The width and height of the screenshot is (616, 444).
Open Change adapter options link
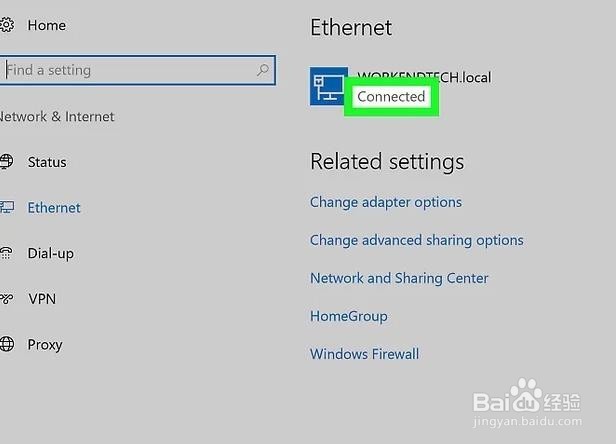point(386,203)
